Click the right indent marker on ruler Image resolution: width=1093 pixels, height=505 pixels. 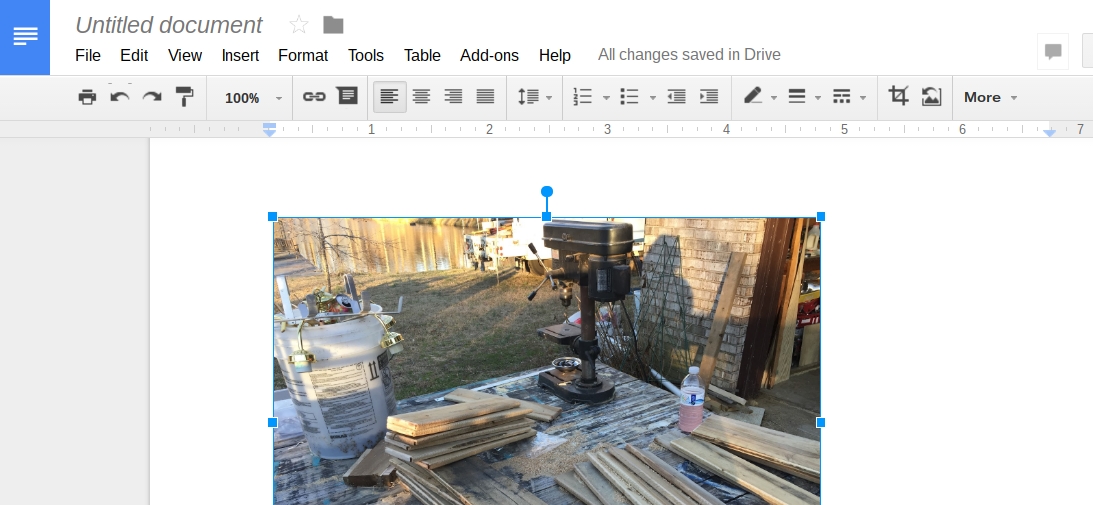1049,131
